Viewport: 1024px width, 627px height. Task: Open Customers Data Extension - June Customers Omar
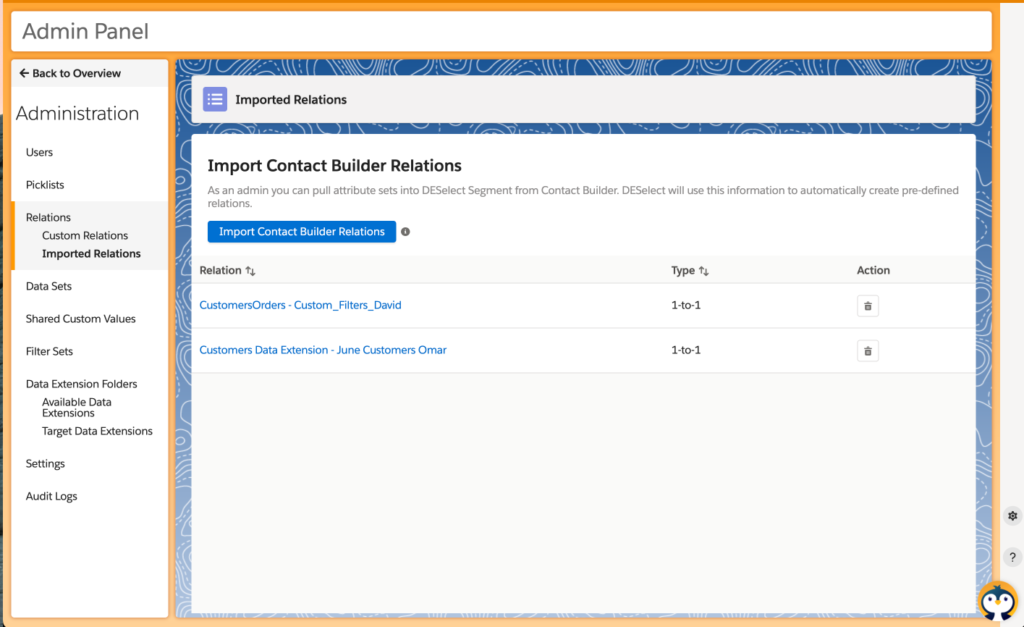[322, 350]
